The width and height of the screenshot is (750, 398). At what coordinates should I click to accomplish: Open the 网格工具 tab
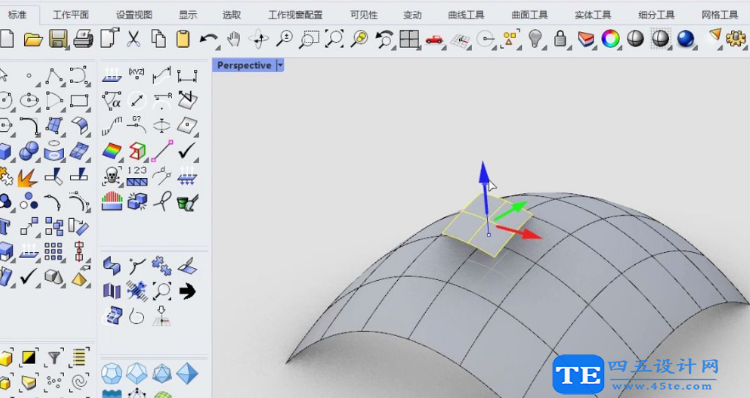click(x=719, y=15)
